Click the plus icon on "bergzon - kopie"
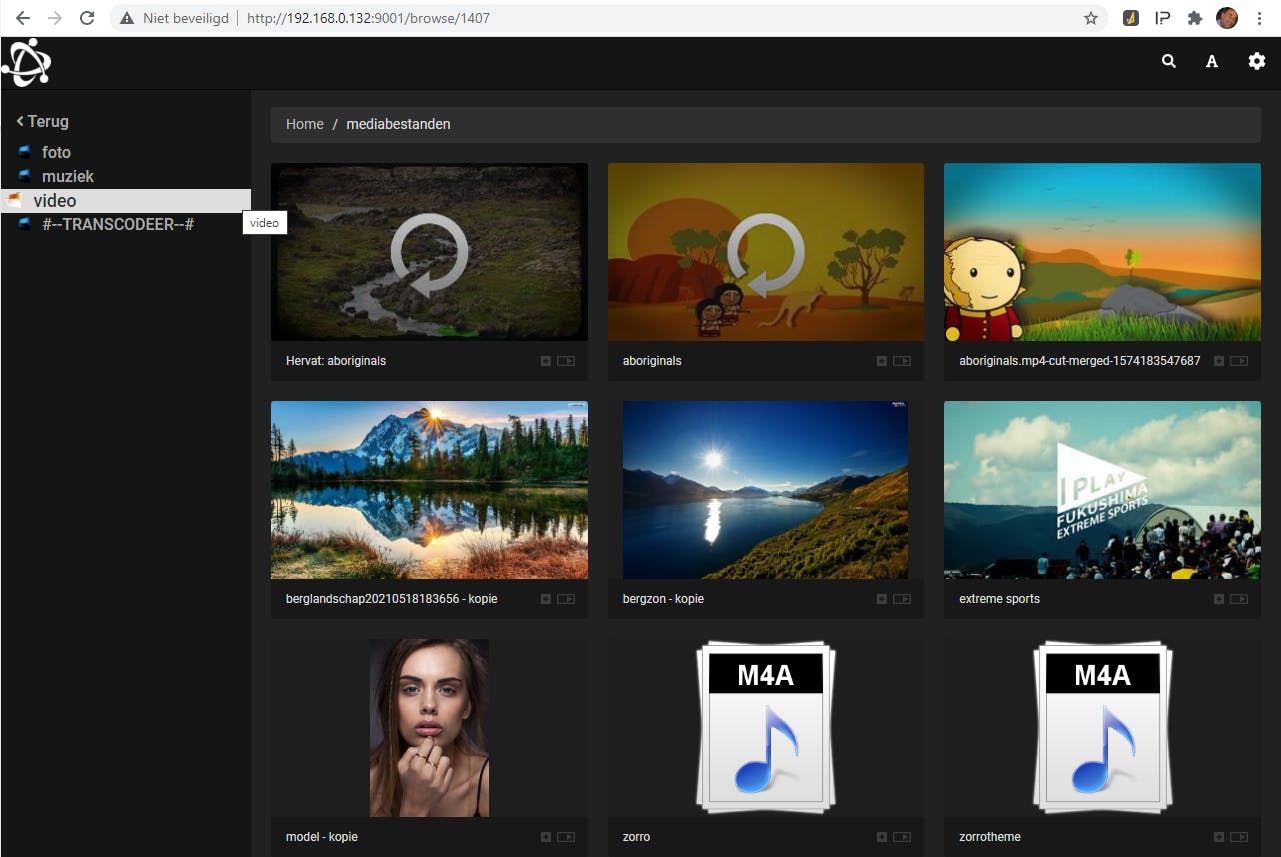The height and width of the screenshot is (857, 1281). (x=882, y=599)
